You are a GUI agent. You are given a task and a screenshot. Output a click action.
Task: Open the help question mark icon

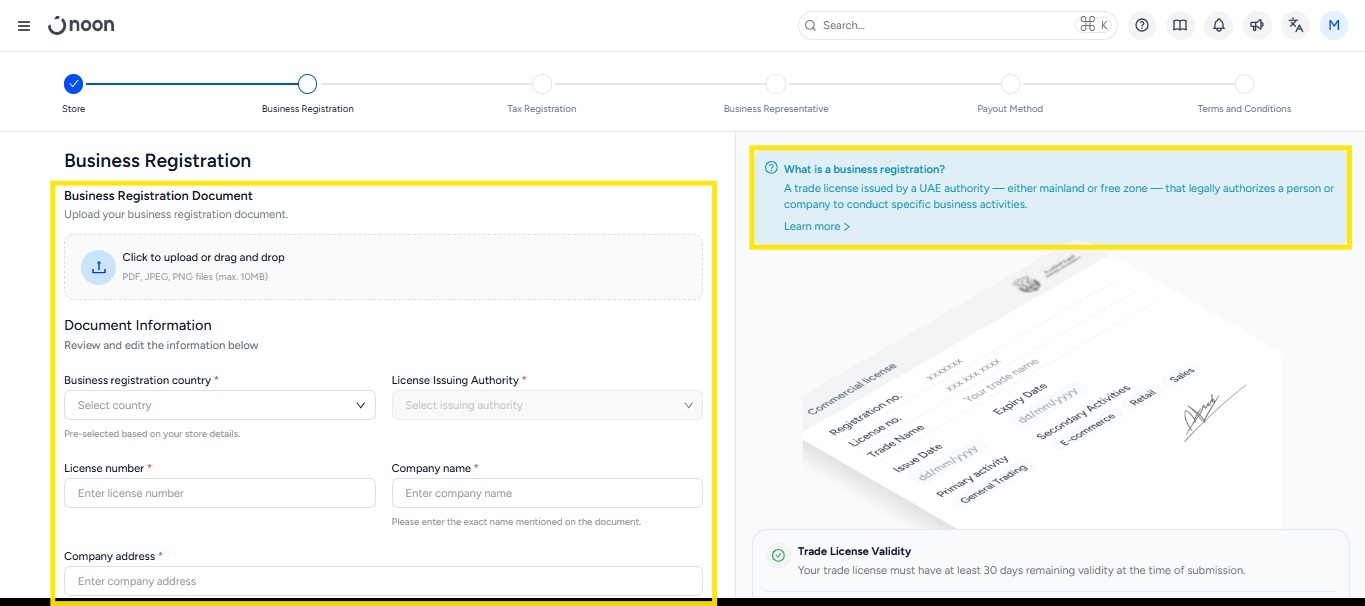tap(1142, 26)
